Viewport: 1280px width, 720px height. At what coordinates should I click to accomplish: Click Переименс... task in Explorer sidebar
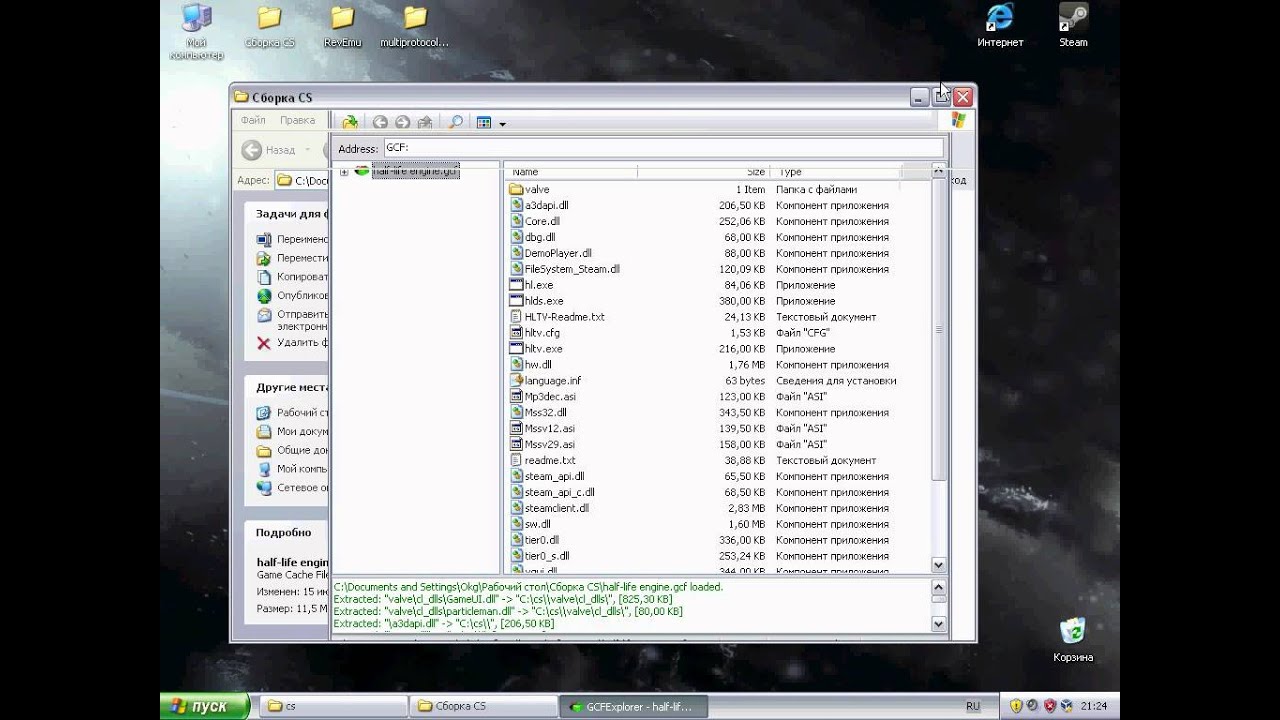click(293, 239)
